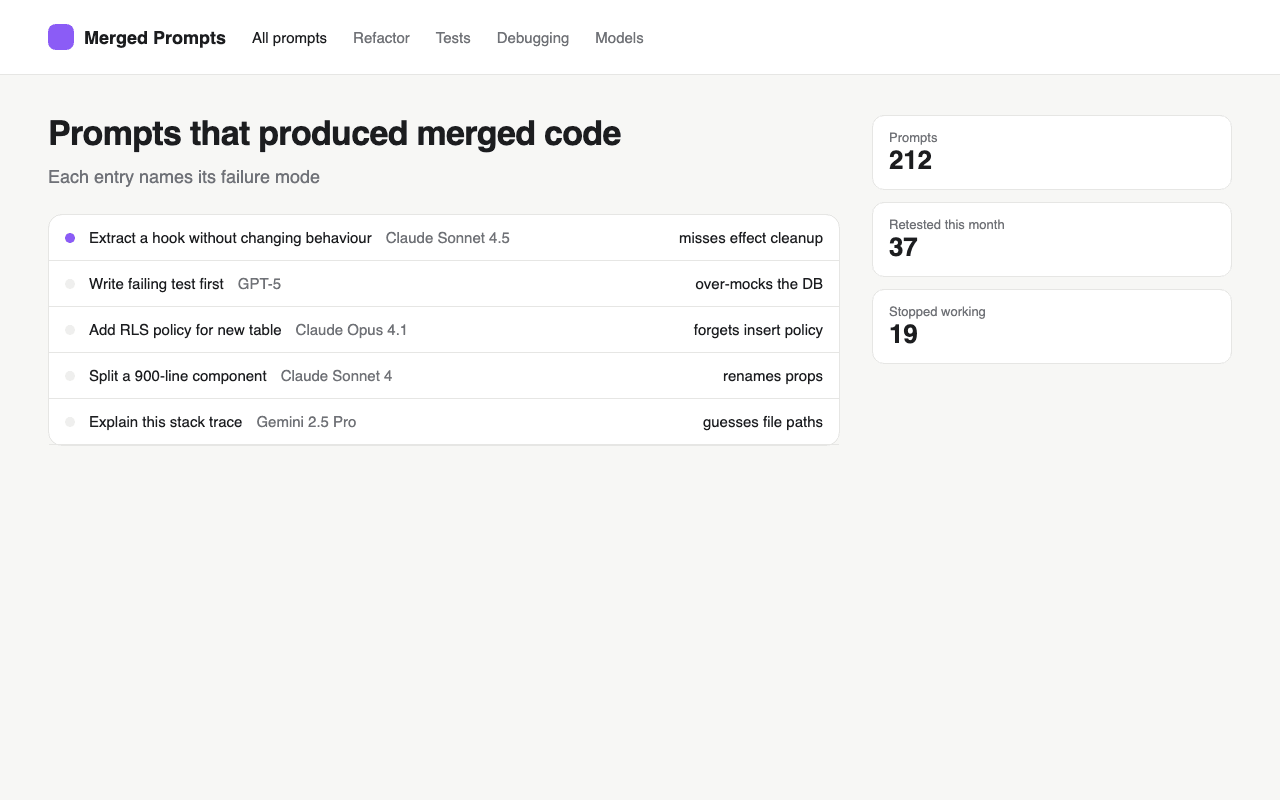Screen dimensions: 1280x800
Task: Switch to the All prompts tab
Action: click(x=289, y=38)
